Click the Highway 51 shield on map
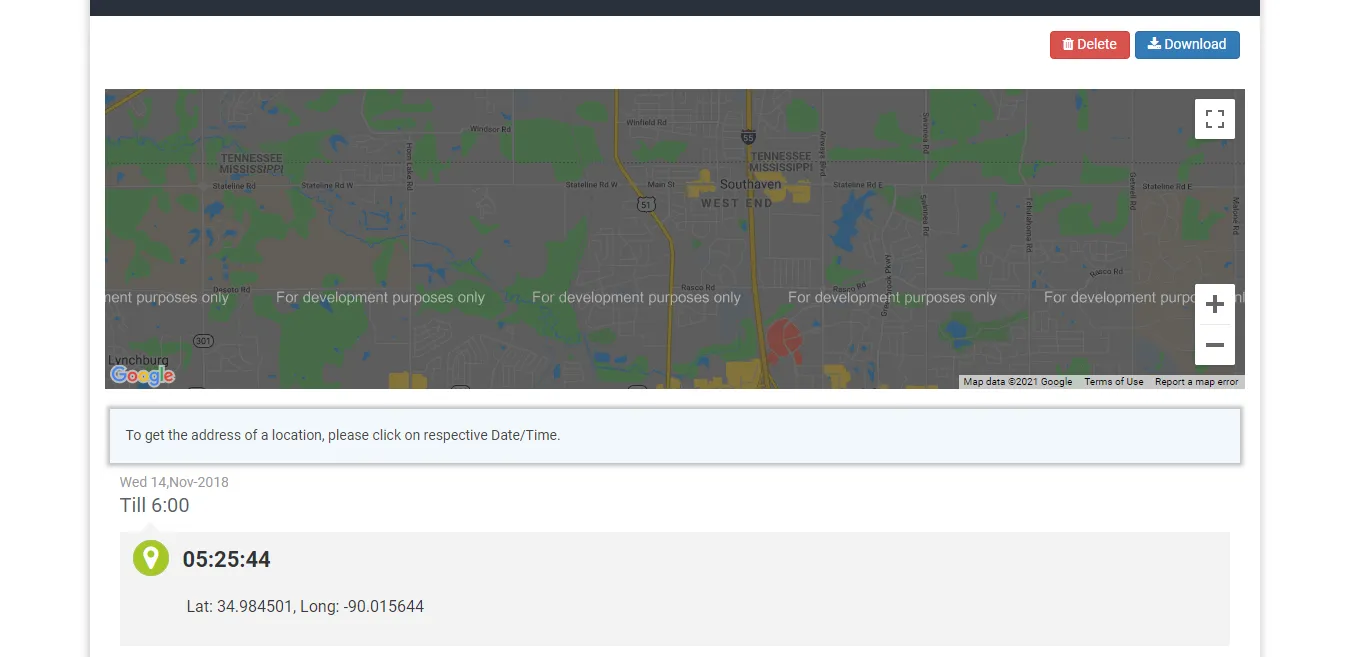The height and width of the screenshot is (657, 1349). pos(646,204)
